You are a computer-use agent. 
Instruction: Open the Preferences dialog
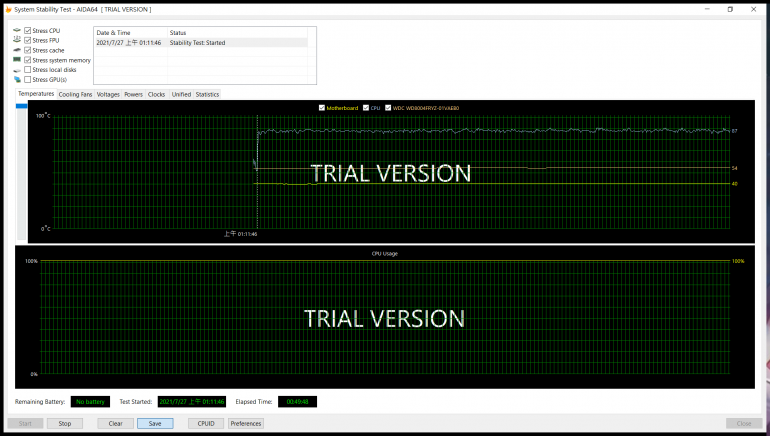point(246,424)
